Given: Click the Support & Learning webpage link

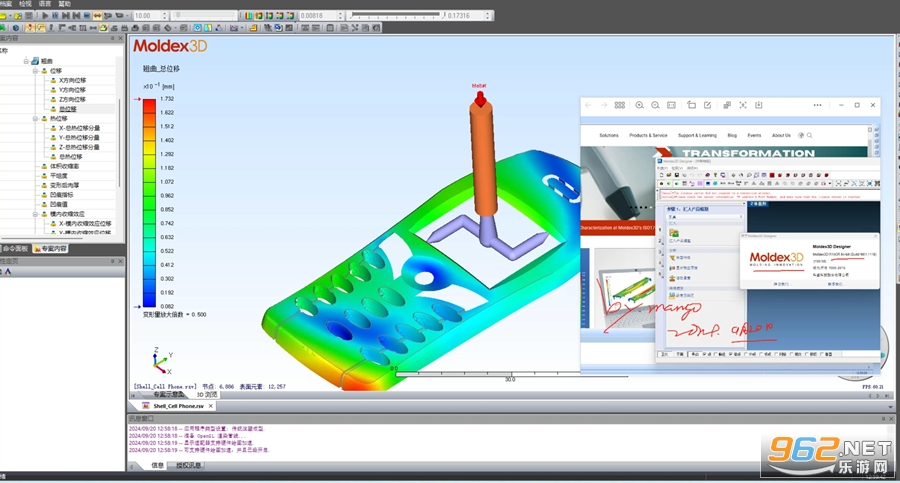Looking at the screenshot, I should point(697,136).
